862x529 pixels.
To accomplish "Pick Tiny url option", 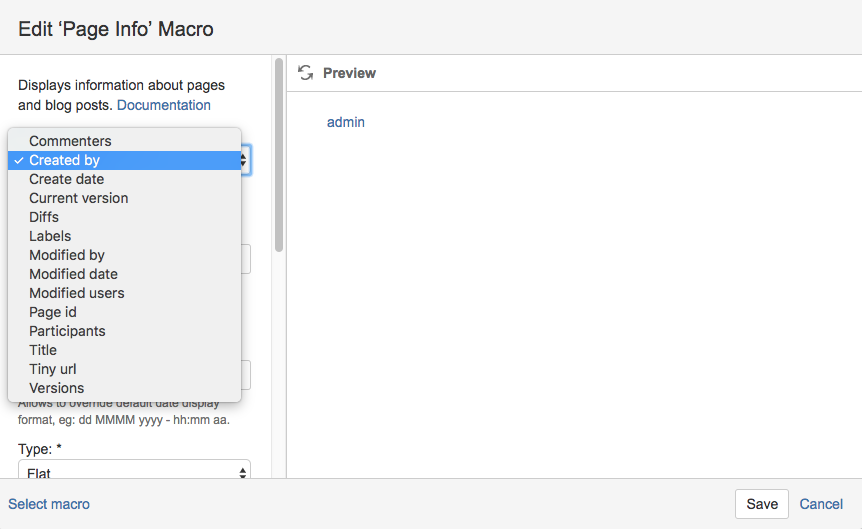I will pyautogui.click(x=124, y=369).
